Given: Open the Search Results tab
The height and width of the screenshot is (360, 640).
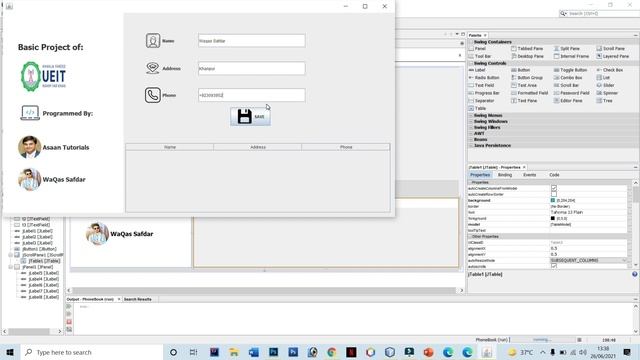Looking at the screenshot, I should [138, 299].
